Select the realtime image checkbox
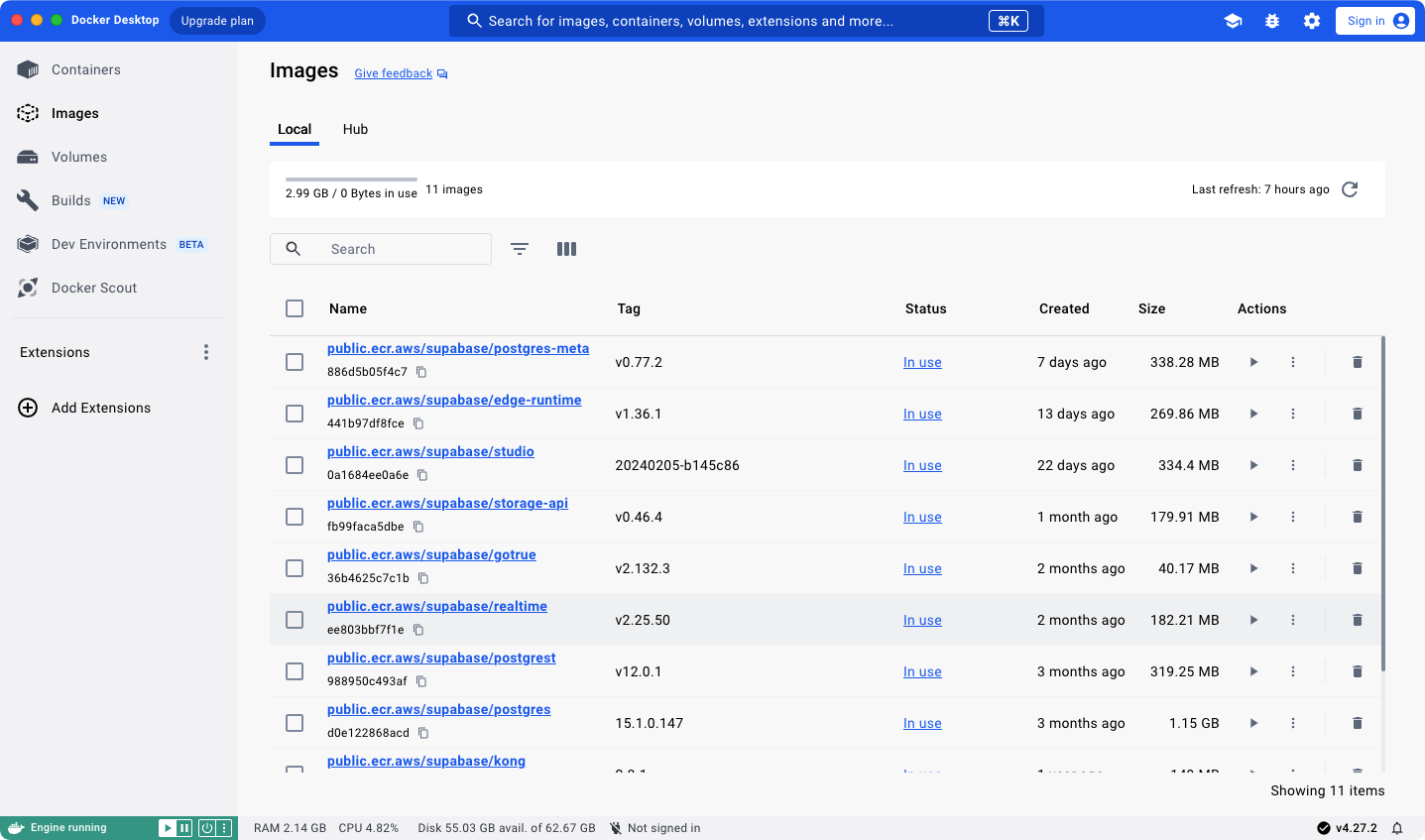 295,620
